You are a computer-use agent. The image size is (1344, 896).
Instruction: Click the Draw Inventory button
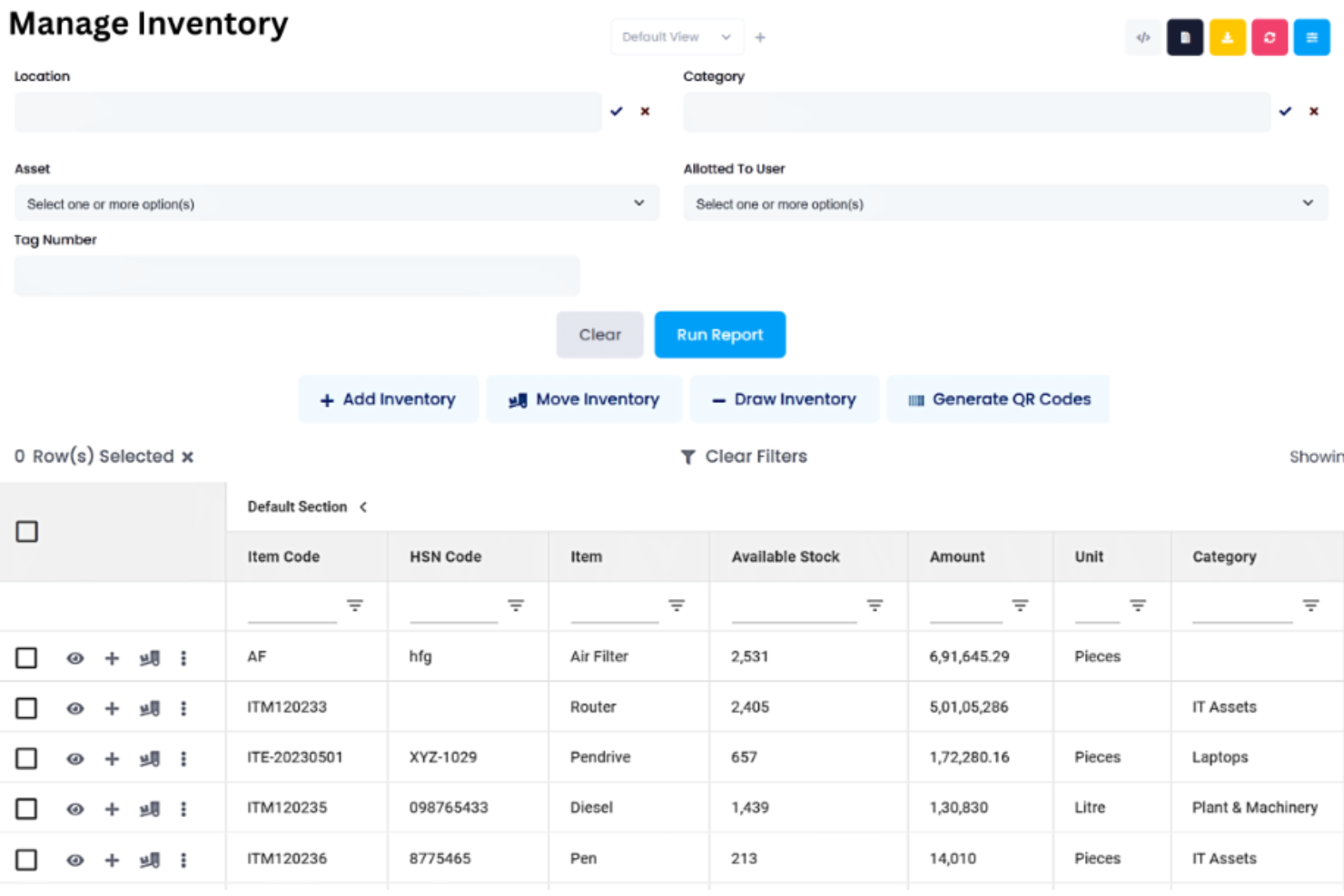(x=785, y=399)
